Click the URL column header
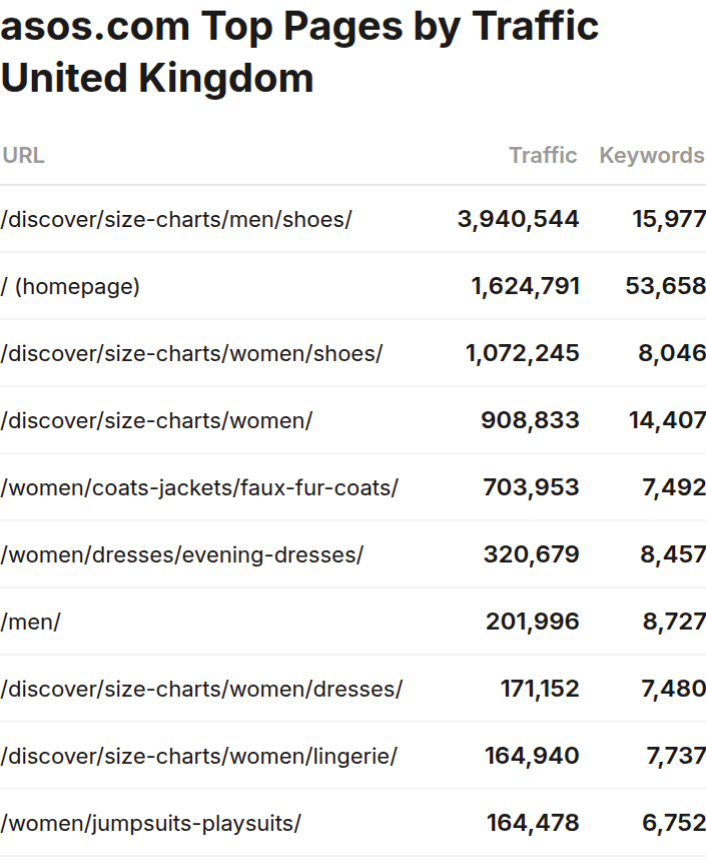This screenshot has height=860, width=706. coord(23,155)
